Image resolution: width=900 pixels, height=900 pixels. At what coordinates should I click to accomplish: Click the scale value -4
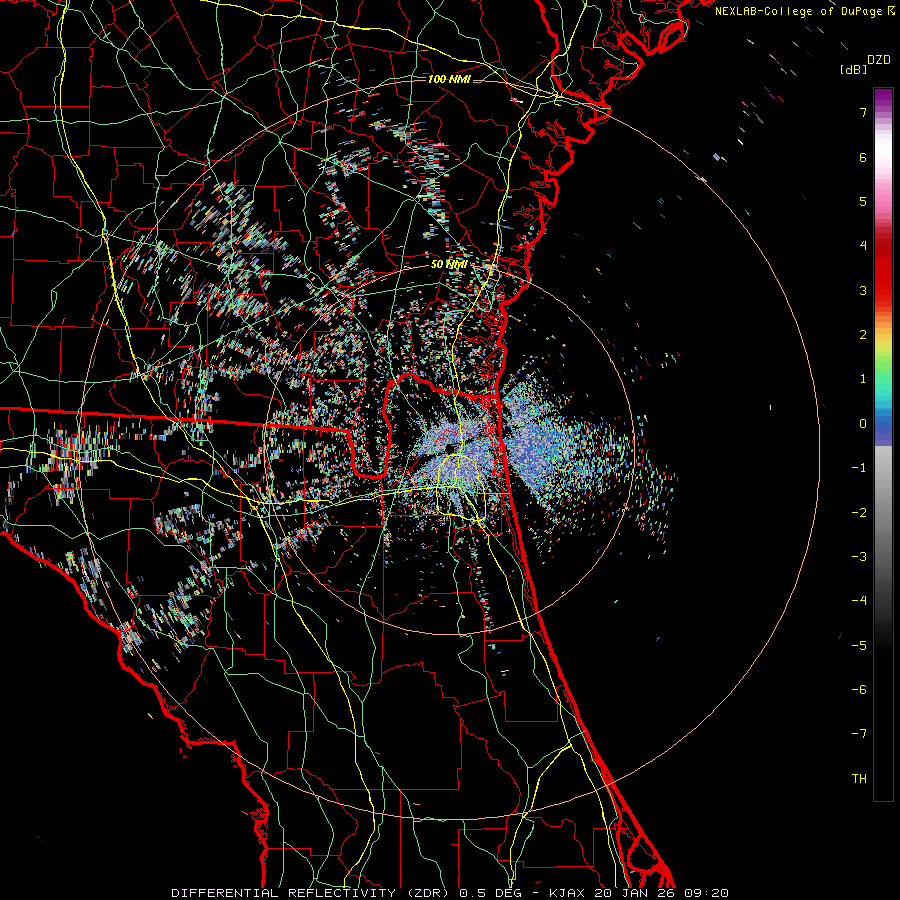pyautogui.click(x=859, y=601)
